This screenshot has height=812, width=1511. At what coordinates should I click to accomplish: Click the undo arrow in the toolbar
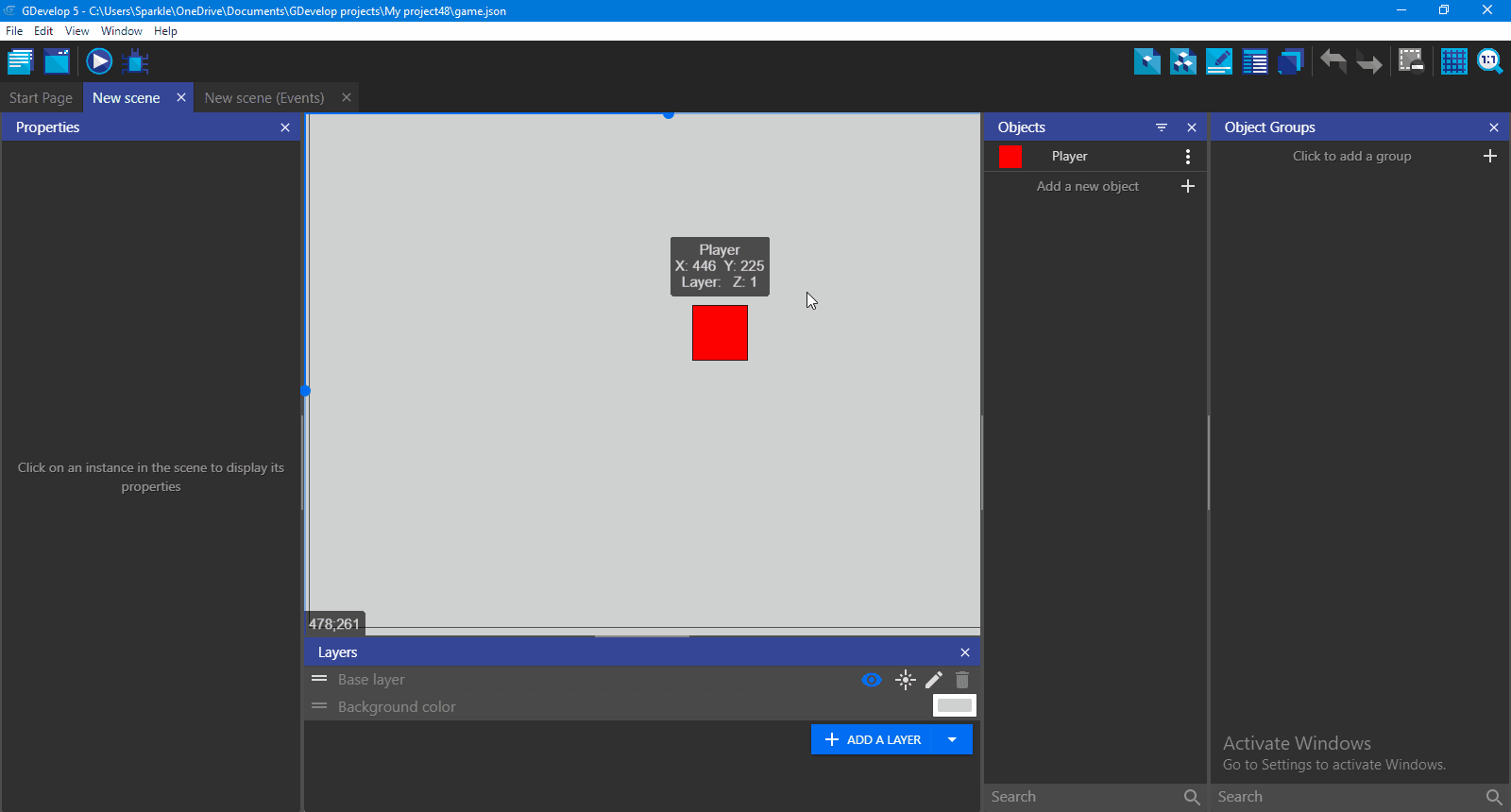[1333, 61]
